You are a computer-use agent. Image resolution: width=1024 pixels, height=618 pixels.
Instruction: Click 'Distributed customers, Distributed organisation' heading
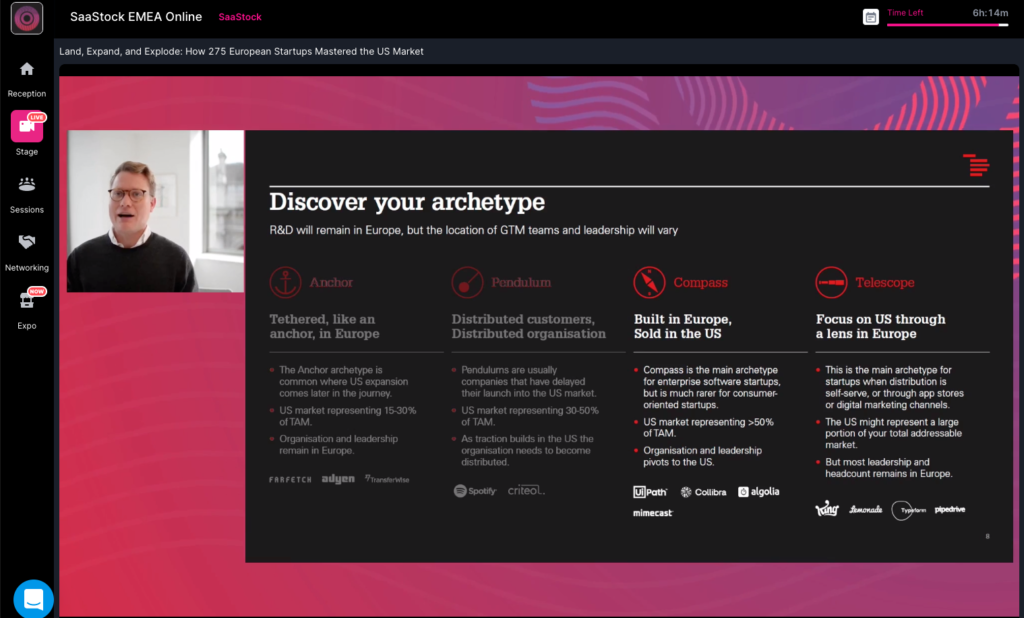coord(528,326)
